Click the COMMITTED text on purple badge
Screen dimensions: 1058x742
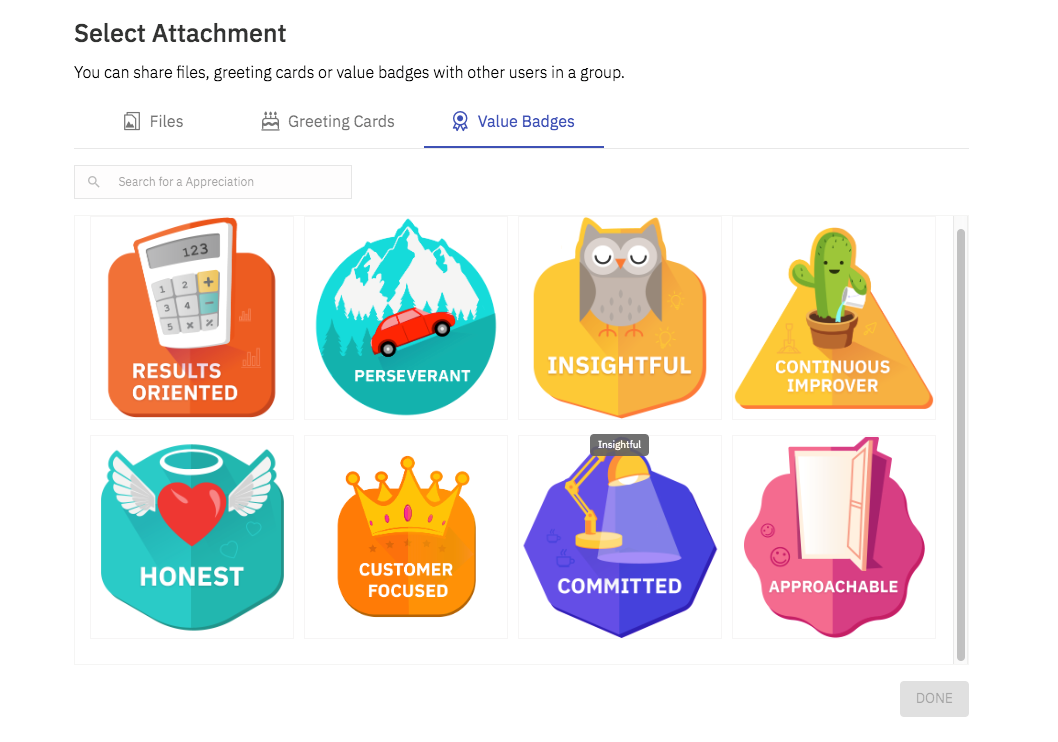[619, 586]
